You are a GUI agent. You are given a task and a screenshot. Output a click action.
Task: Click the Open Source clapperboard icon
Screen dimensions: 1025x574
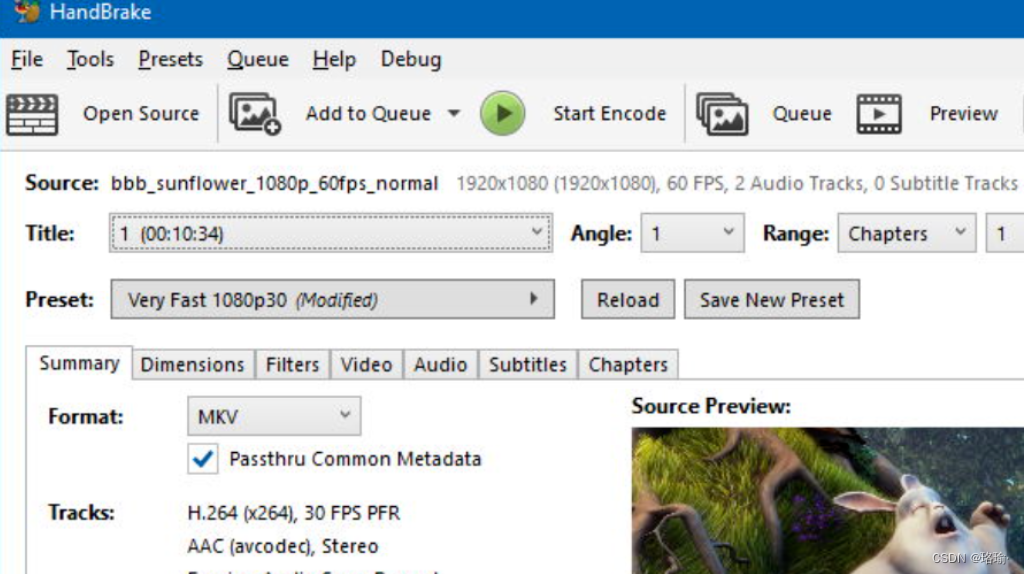[x=32, y=114]
